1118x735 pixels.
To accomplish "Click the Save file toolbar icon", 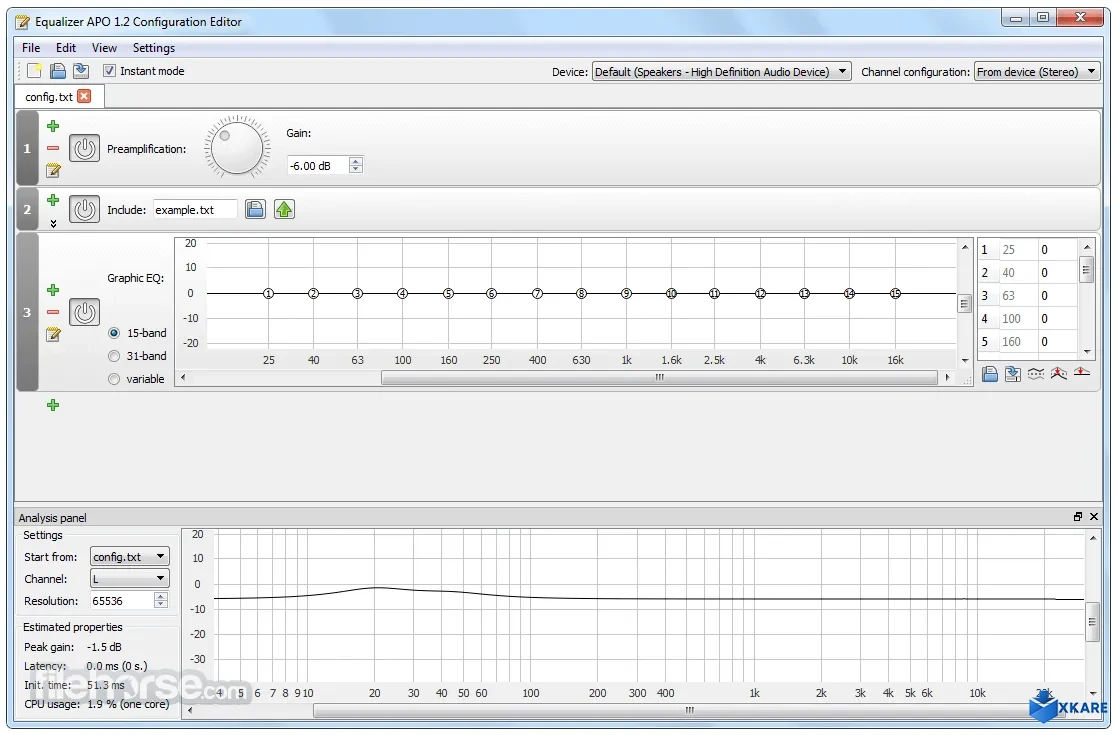I will [x=81, y=71].
